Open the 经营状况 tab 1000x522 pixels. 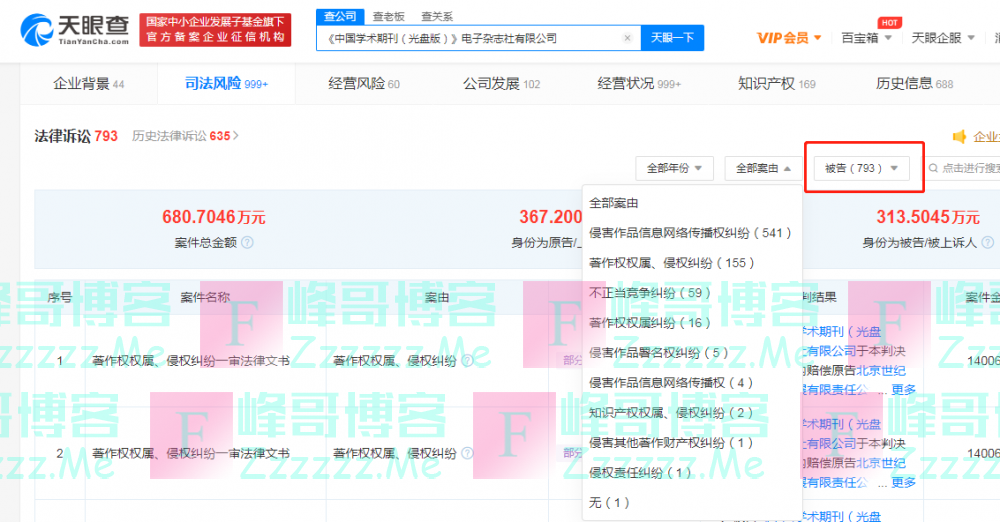(639, 84)
